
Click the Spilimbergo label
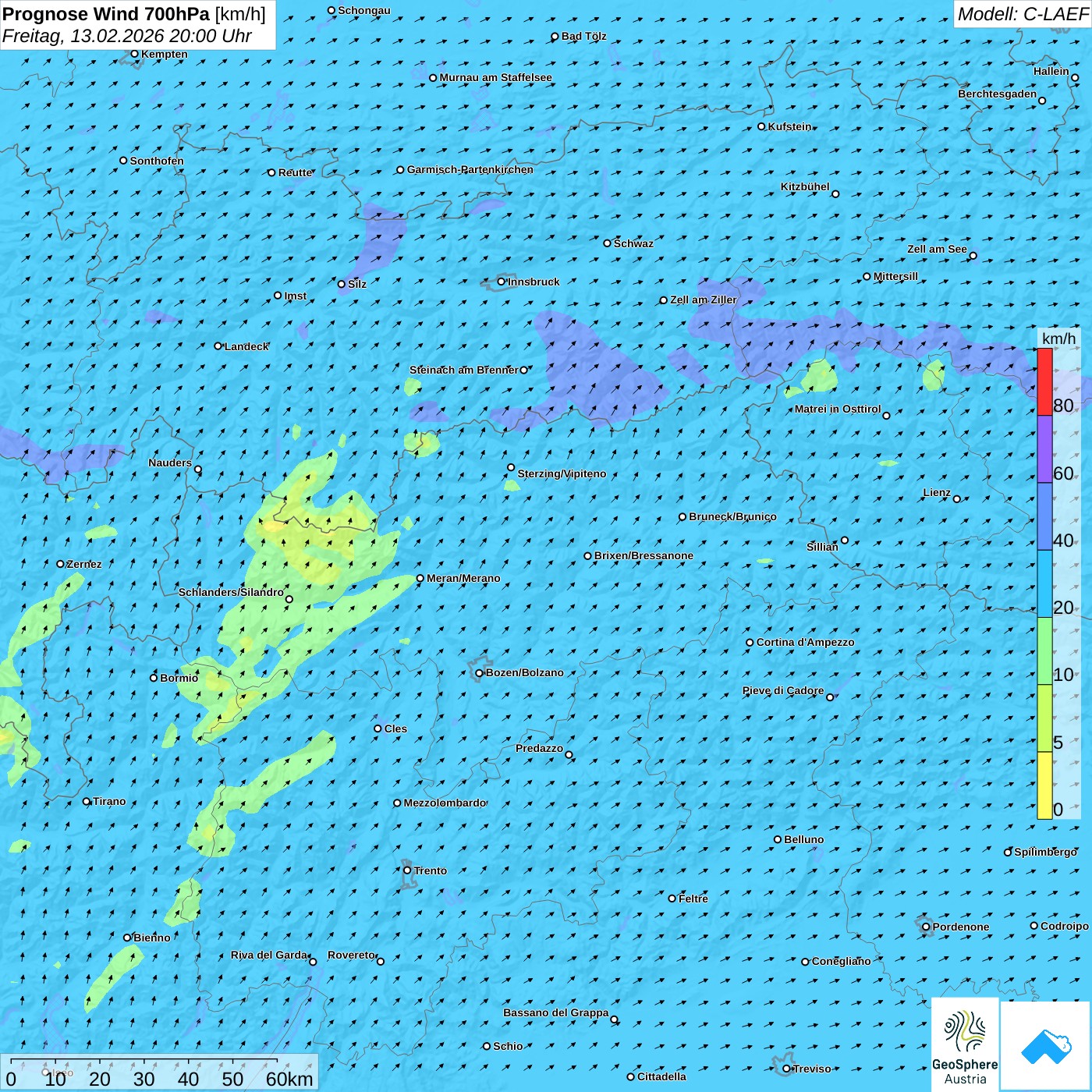pyautogui.click(x=1045, y=852)
